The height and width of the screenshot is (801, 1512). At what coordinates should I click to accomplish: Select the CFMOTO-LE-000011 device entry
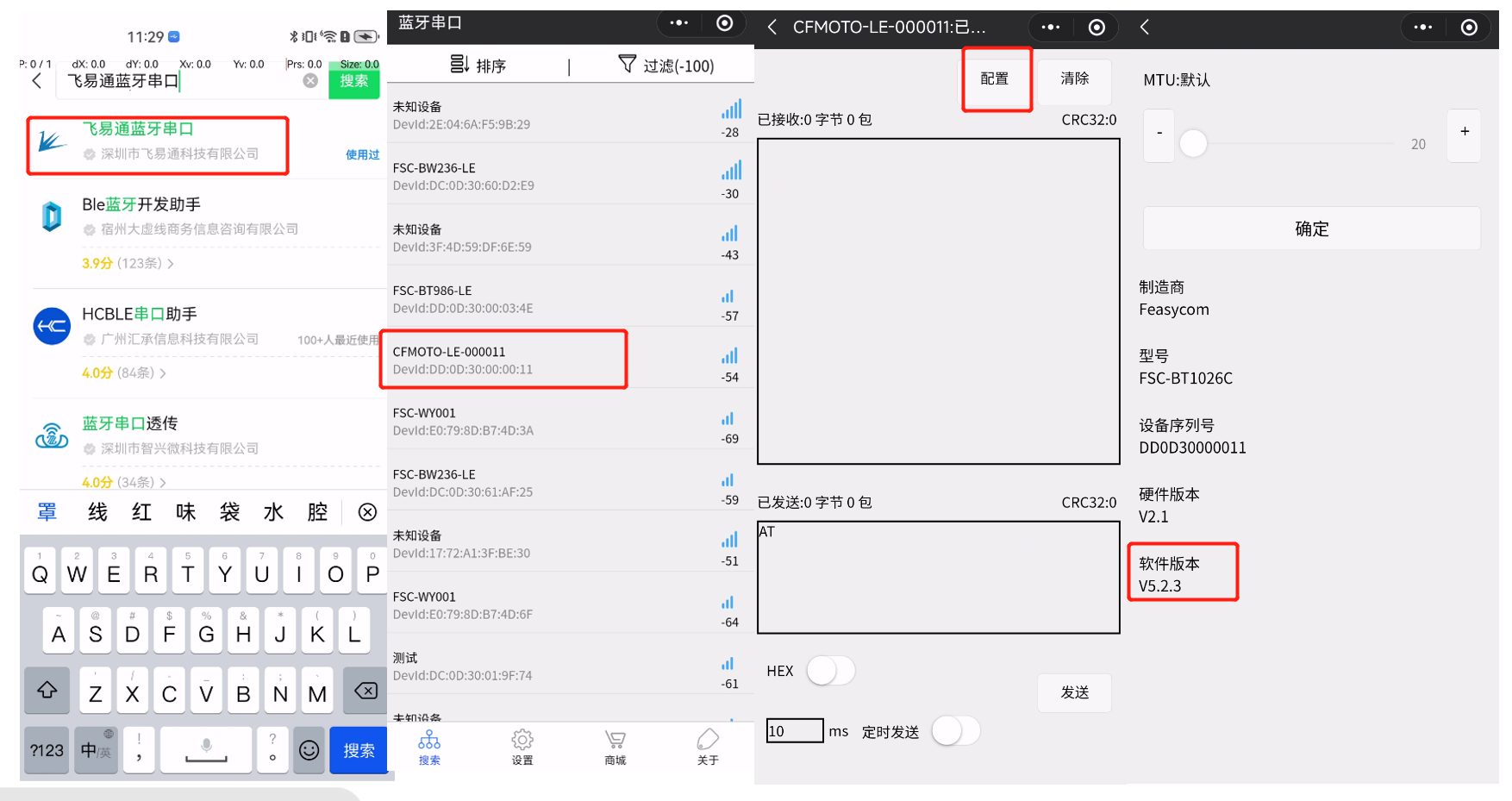tap(503, 360)
